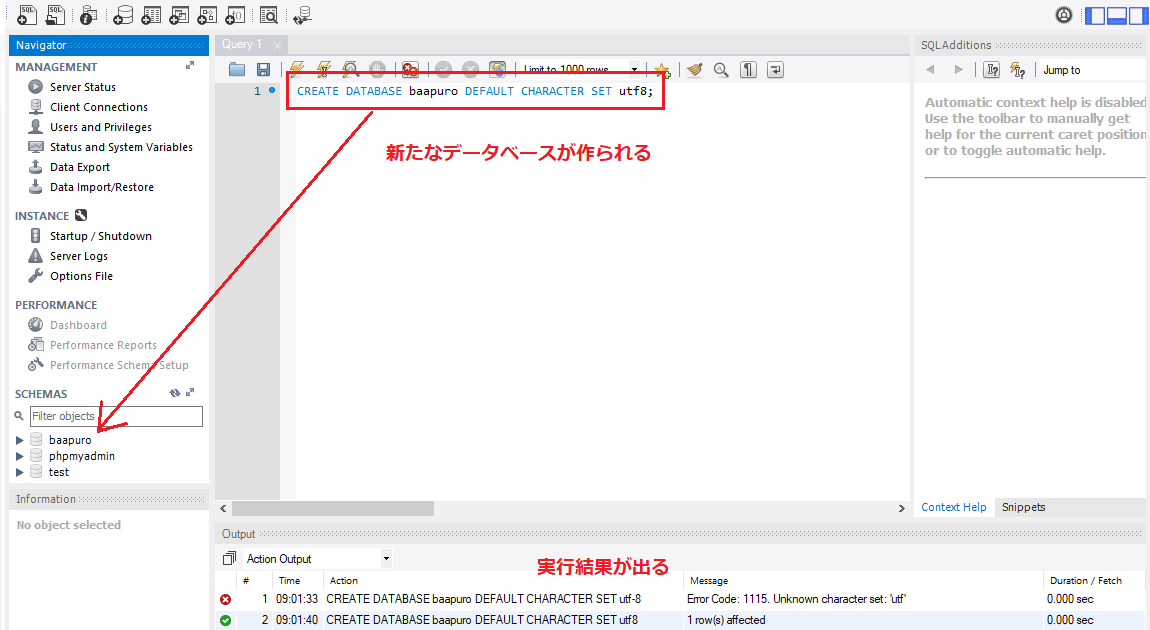
Task: Open Options File
Action: [81, 276]
